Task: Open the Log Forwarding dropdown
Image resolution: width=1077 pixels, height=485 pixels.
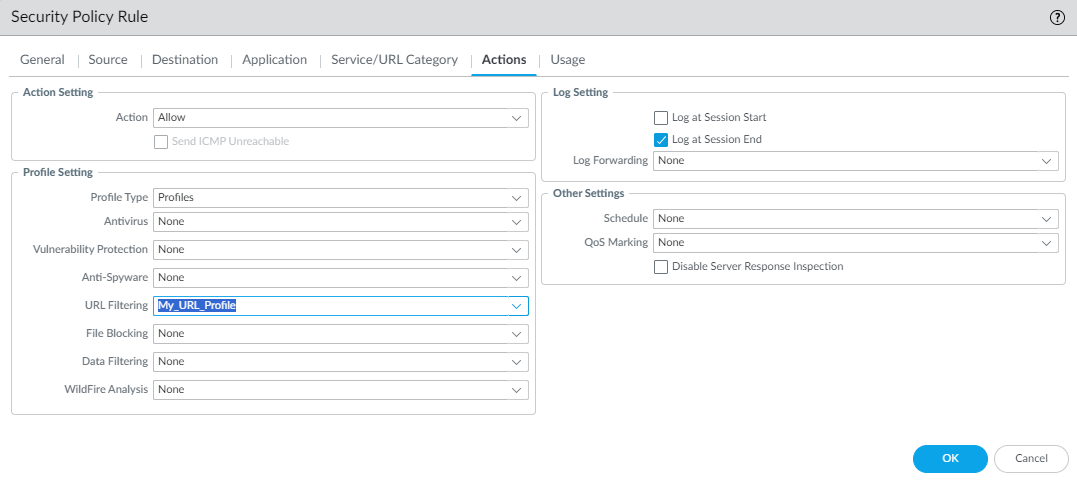Action: (x=855, y=161)
